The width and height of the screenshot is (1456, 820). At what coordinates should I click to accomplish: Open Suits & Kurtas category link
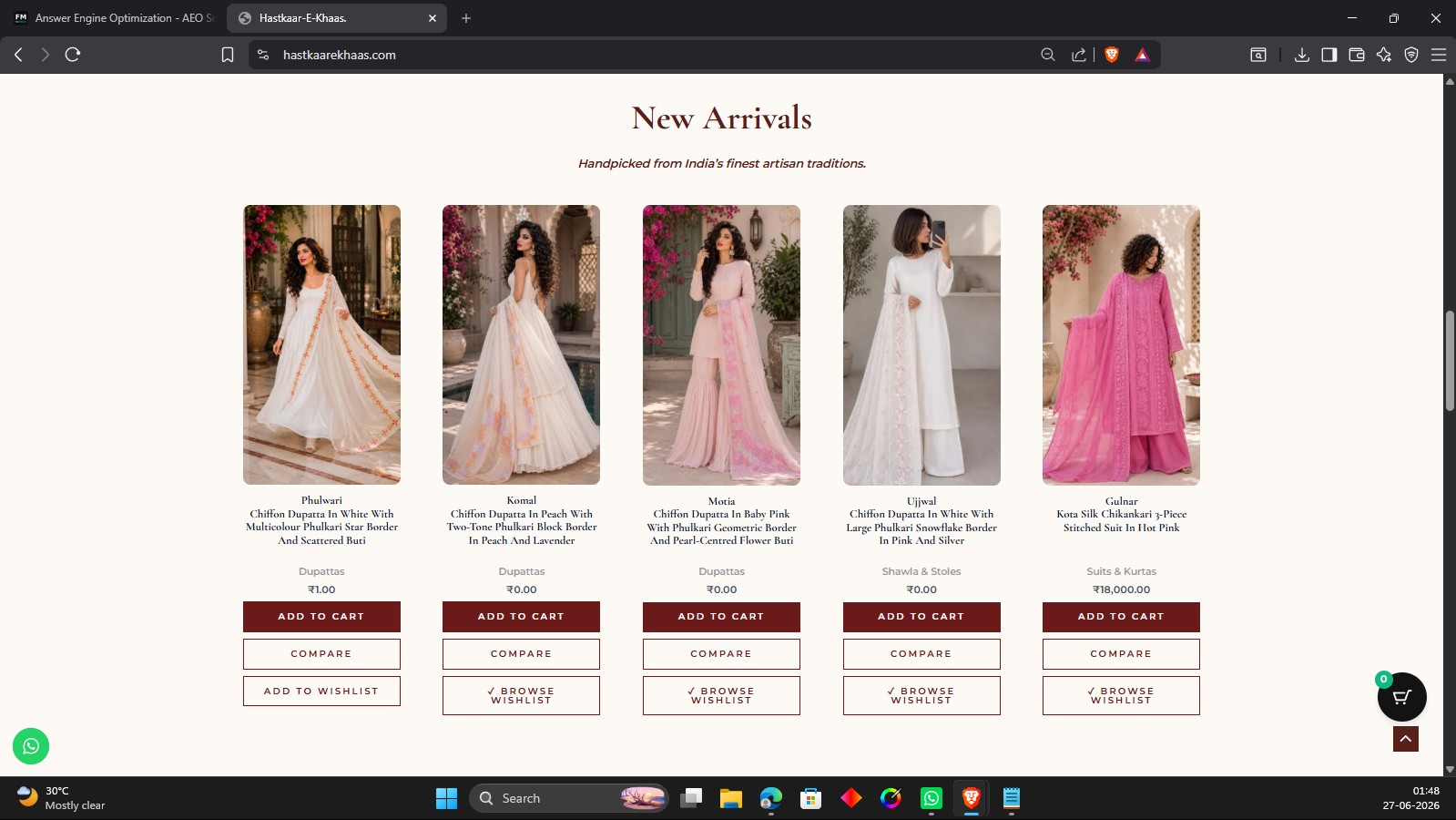point(1121,571)
